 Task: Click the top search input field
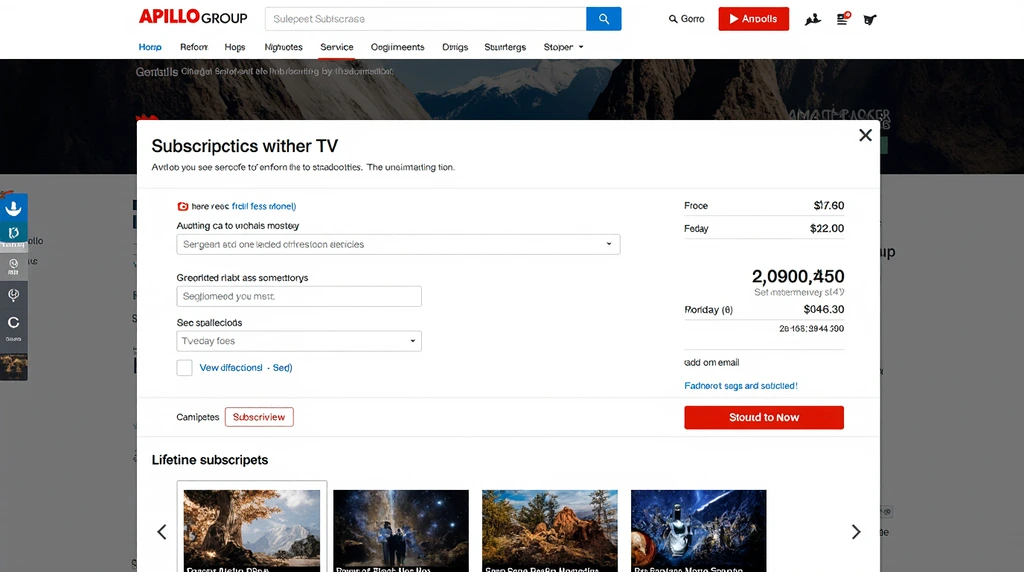[x=426, y=19]
